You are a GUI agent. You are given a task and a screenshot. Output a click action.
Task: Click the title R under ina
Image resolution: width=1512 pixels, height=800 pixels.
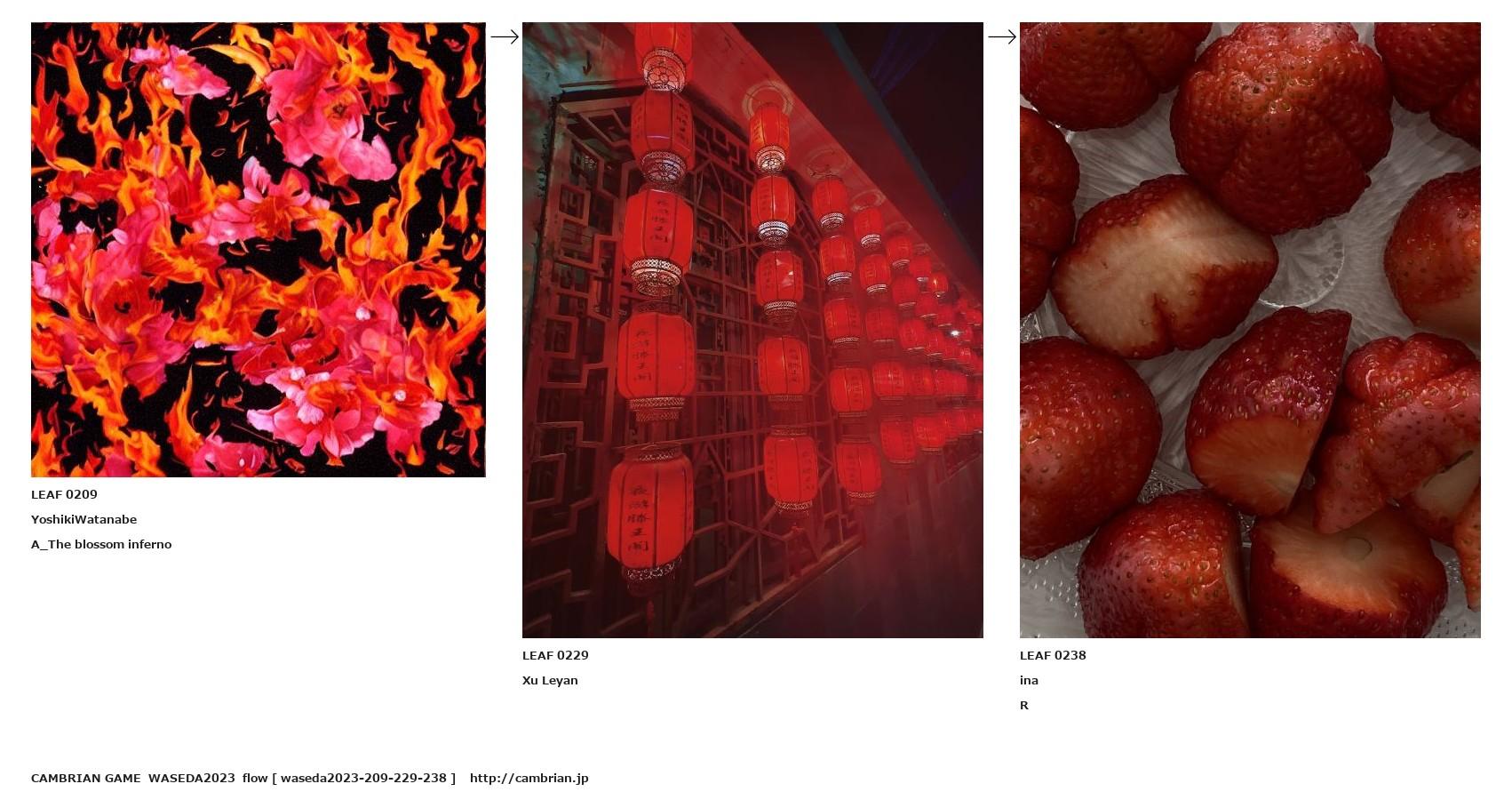tap(1024, 705)
